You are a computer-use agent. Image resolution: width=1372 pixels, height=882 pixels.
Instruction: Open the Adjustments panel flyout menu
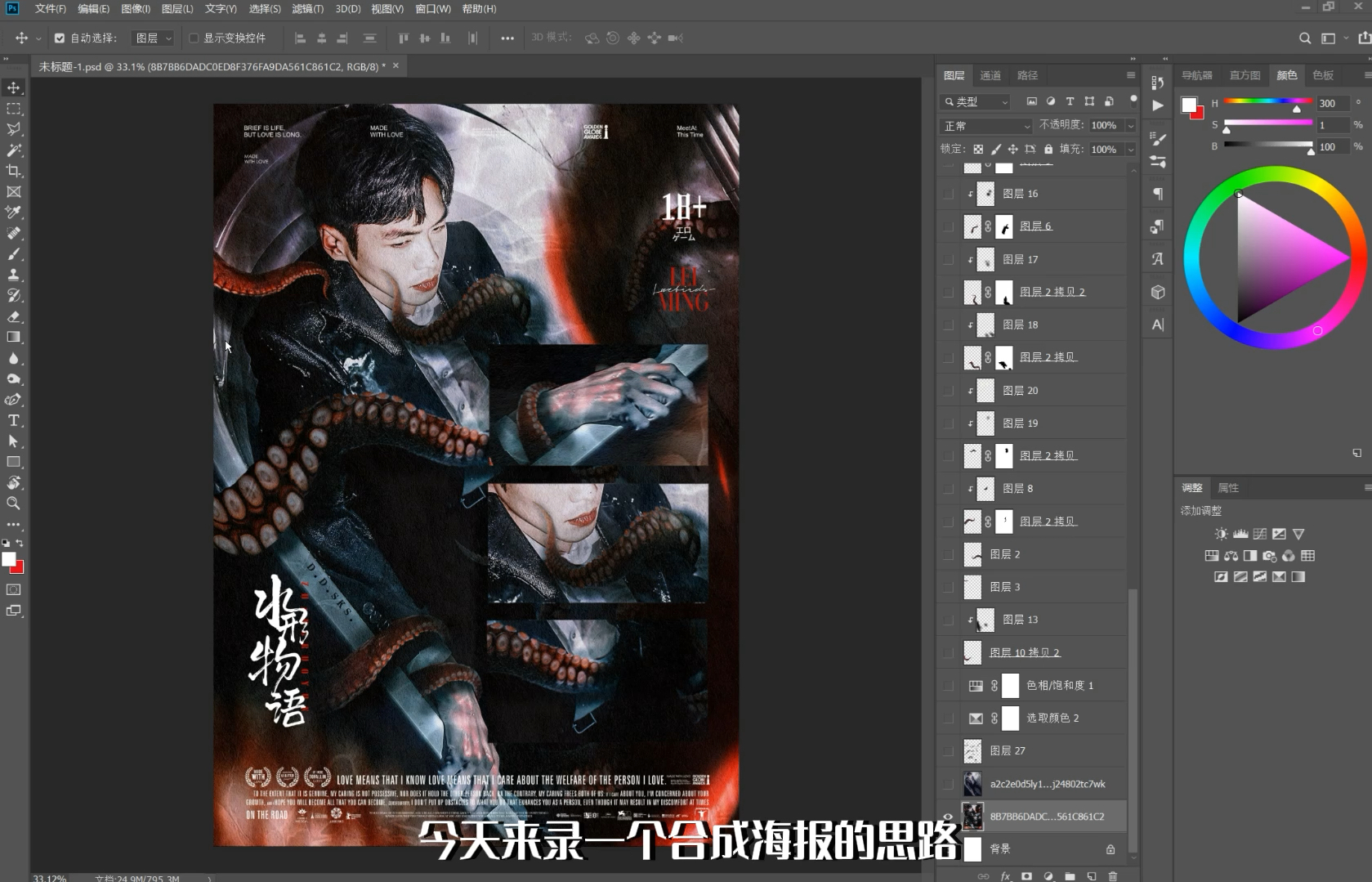coord(1367,487)
